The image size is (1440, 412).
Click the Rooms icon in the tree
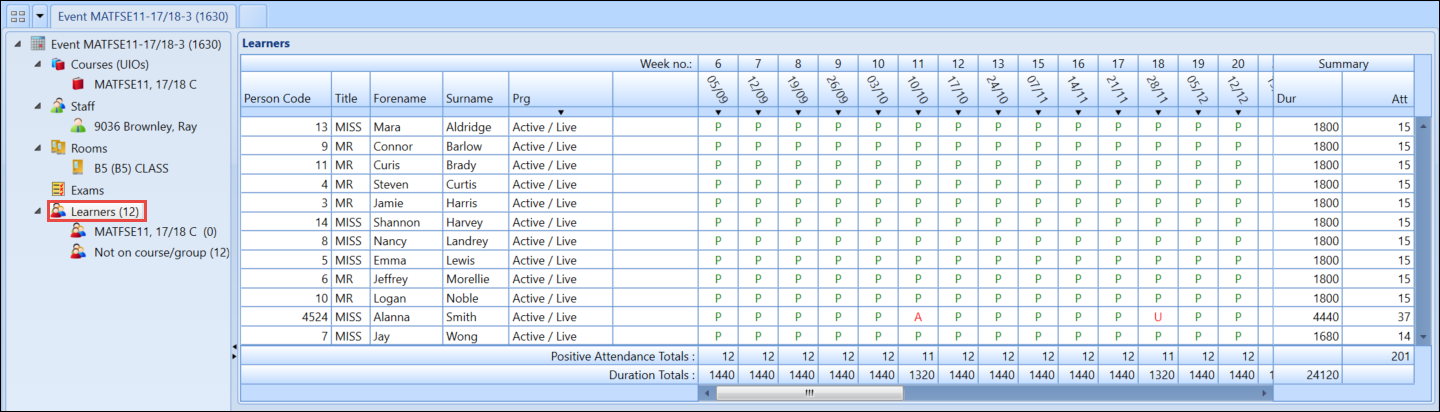(58, 148)
